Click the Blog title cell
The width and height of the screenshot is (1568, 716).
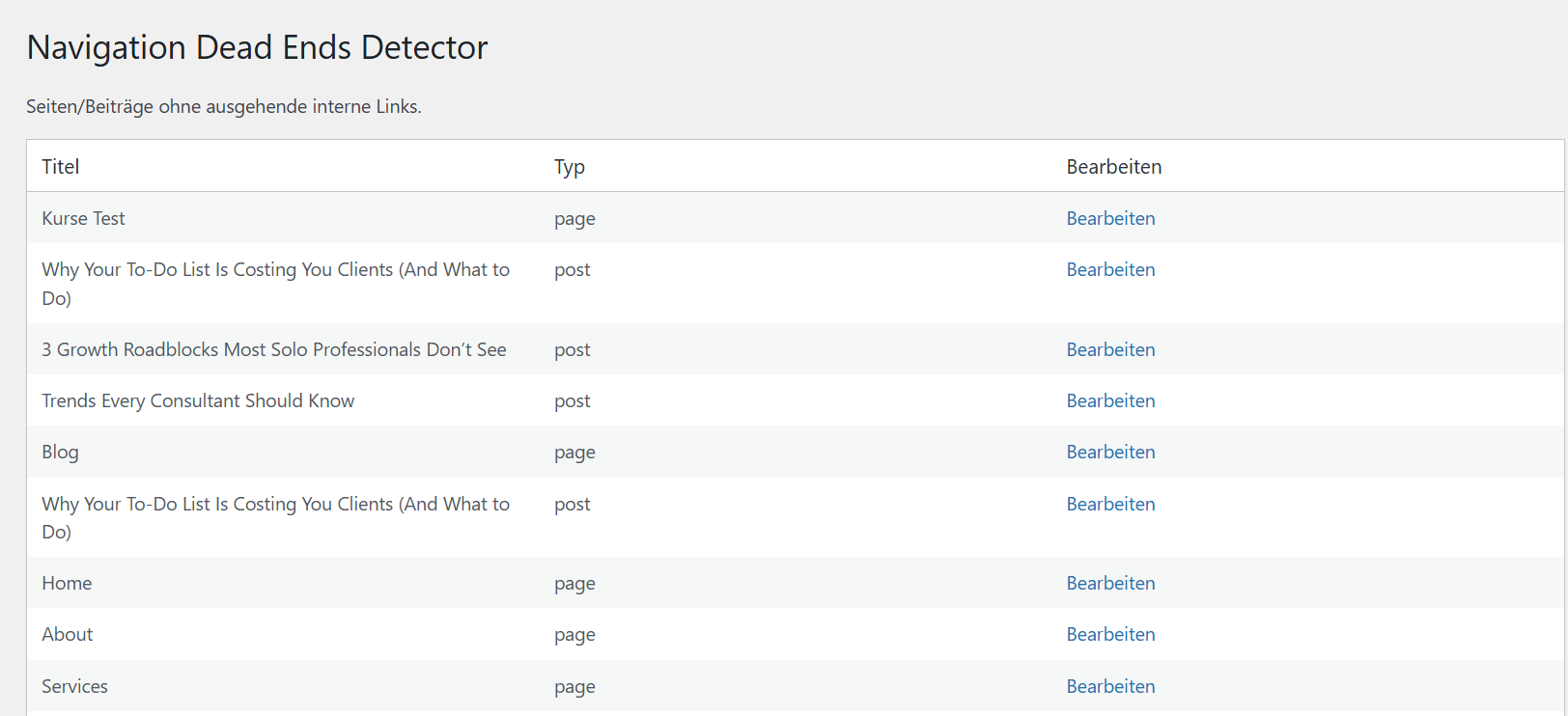point(60,452)
